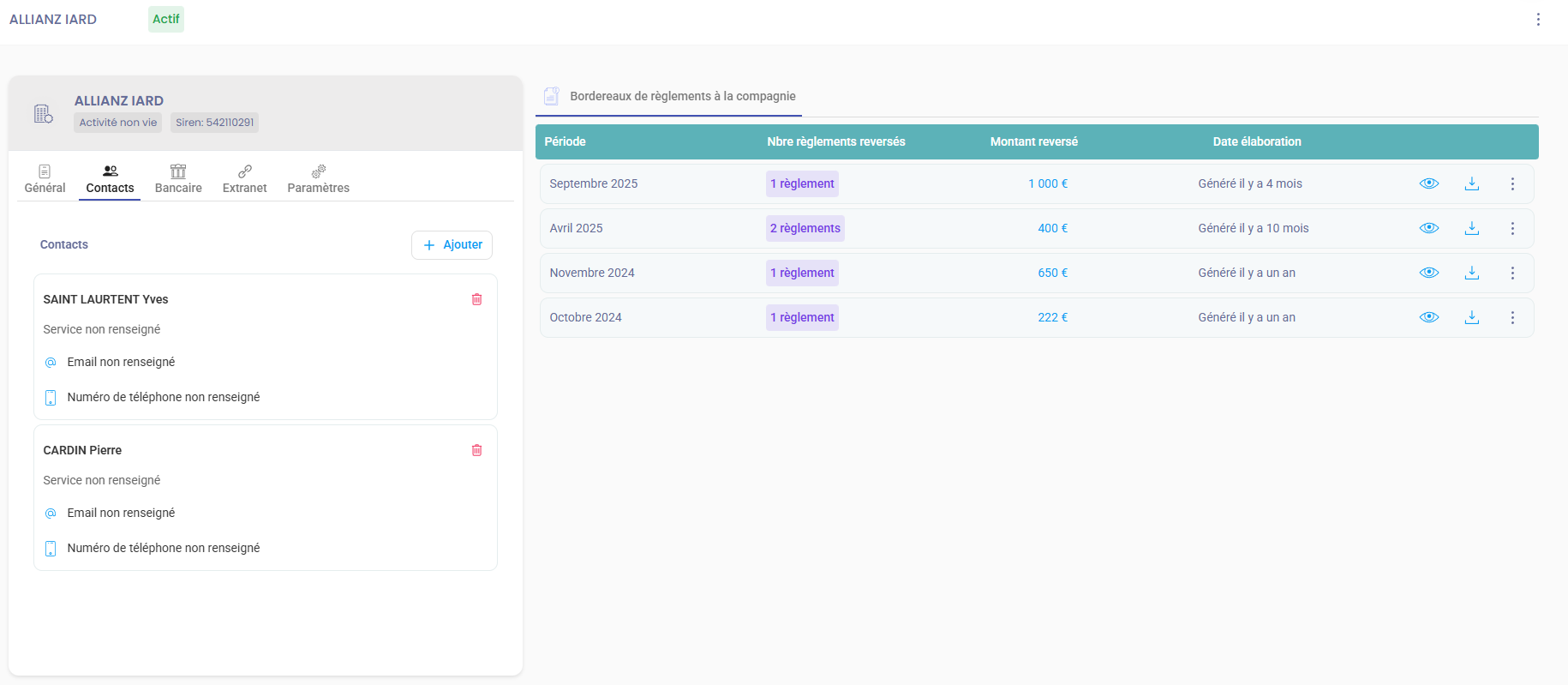Click the Siren: 542110291 tag

tap(214, 123)
